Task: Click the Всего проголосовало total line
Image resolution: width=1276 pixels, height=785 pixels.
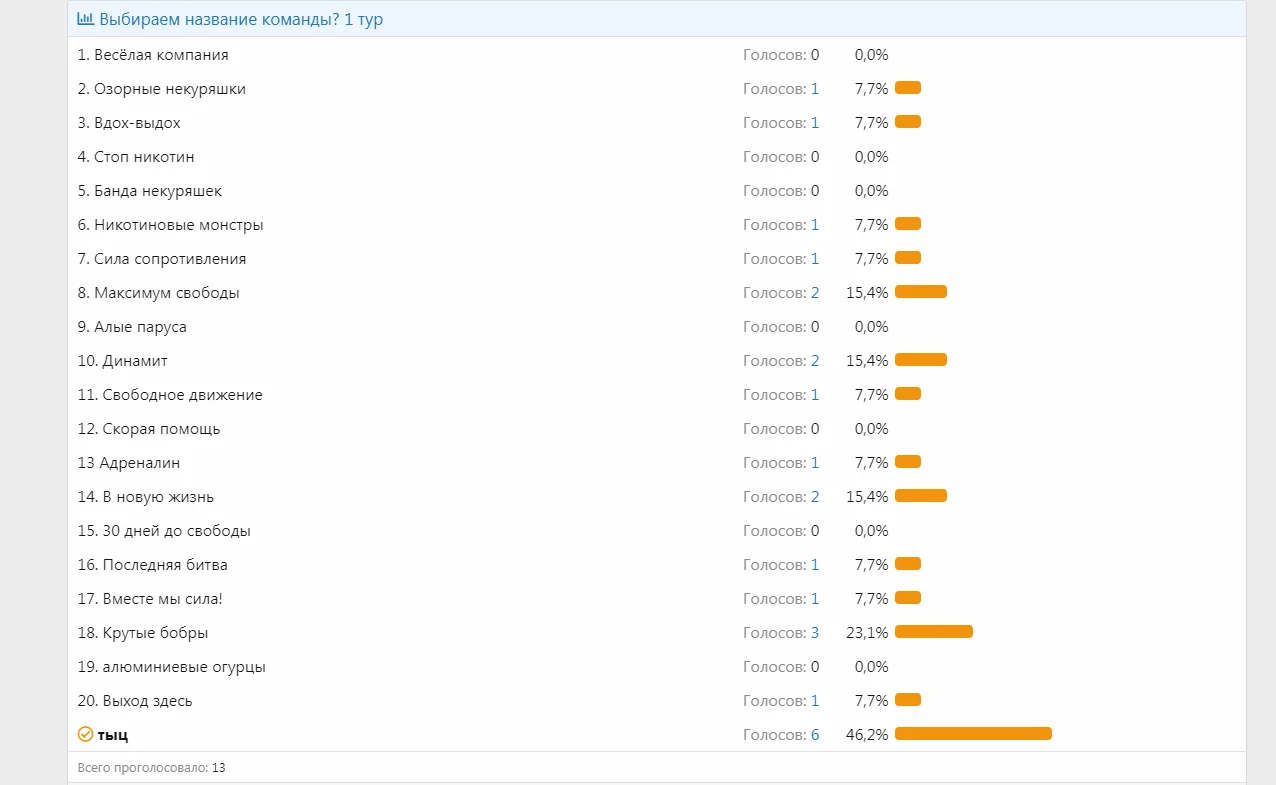Action: [x=151, y=768]
